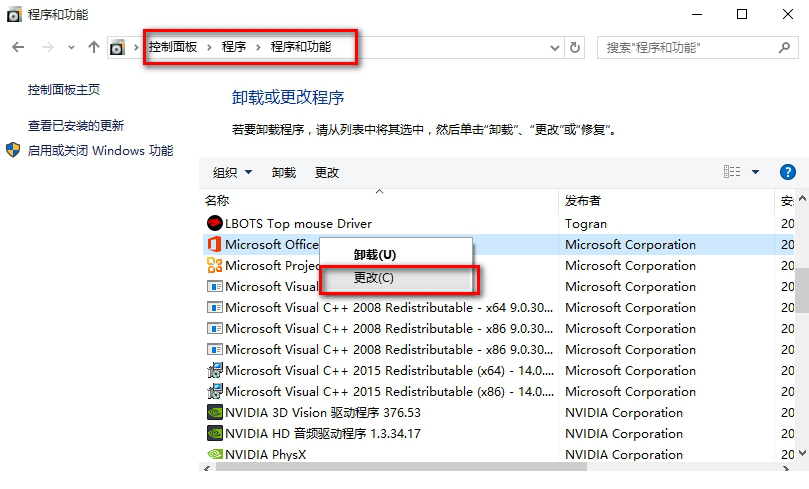The width and height of the screenshot is (809, 489).
Task: Click the NVIDIA 3D Vision icon
Action: pyautogui.click(x=214, y=412)
